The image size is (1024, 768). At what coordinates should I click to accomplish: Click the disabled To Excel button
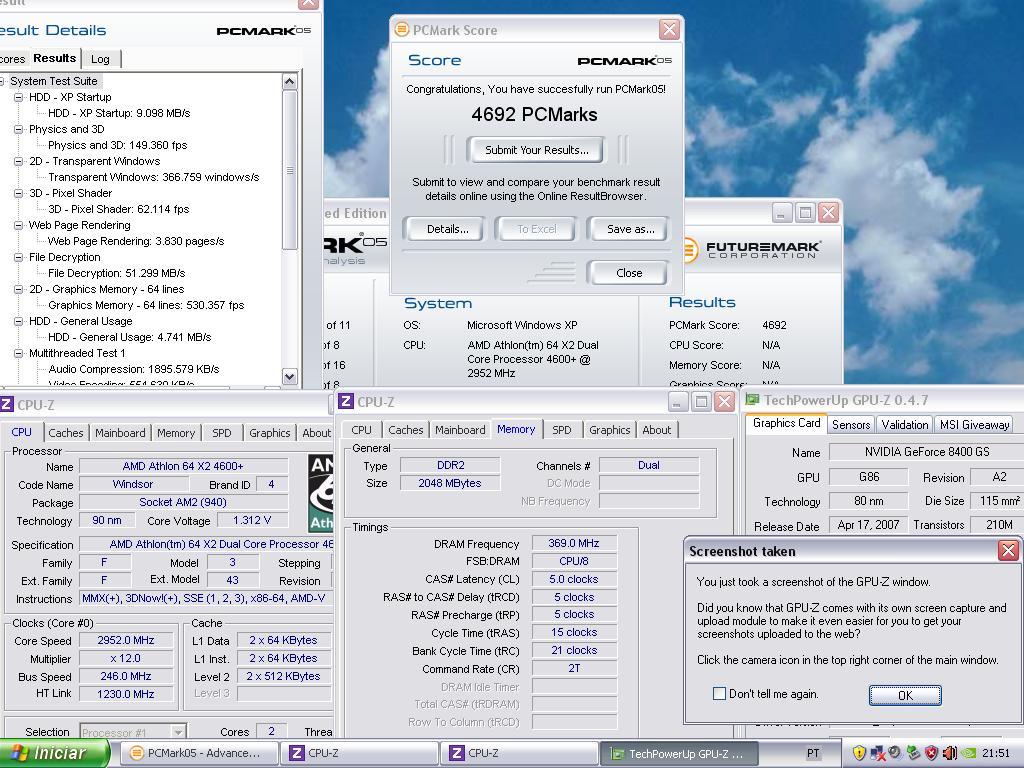[x=536, y=229]
